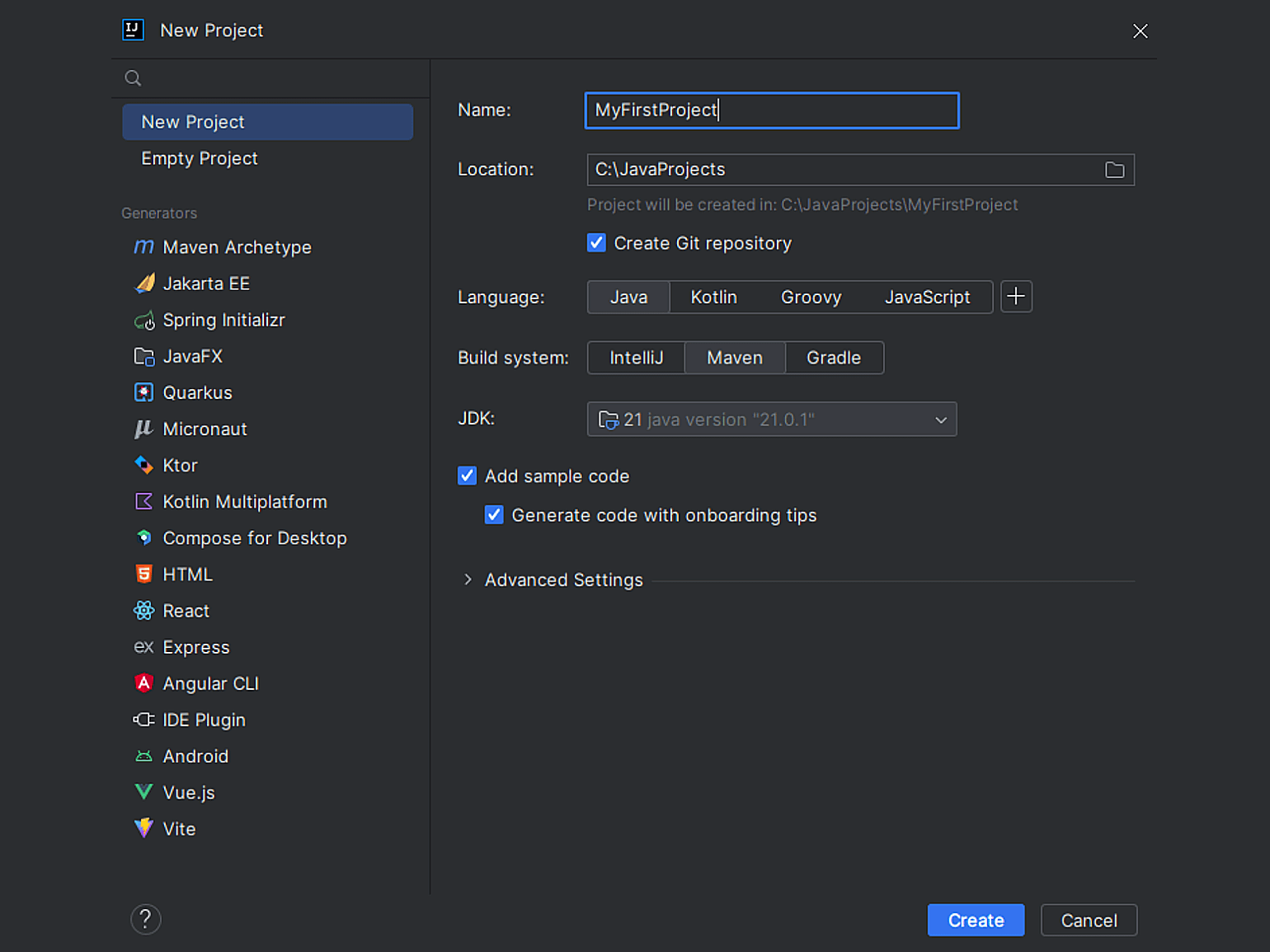Select Kotlin Multiplatform generator
1270x952 pixels.
[x=245, y=502]
